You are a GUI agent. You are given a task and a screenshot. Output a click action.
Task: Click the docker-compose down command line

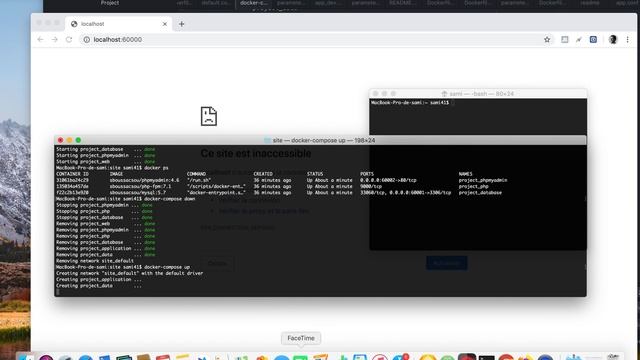[125, 199]
